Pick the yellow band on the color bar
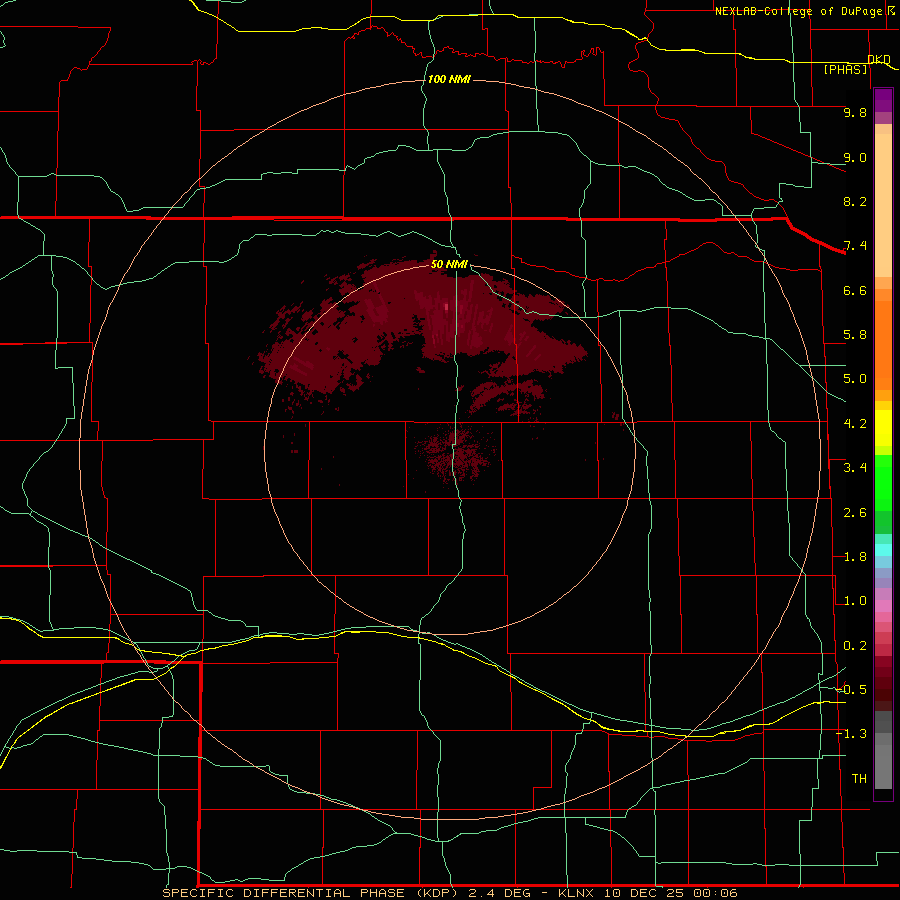The height and width of the screenshot is (900, 900). (883, 428)
